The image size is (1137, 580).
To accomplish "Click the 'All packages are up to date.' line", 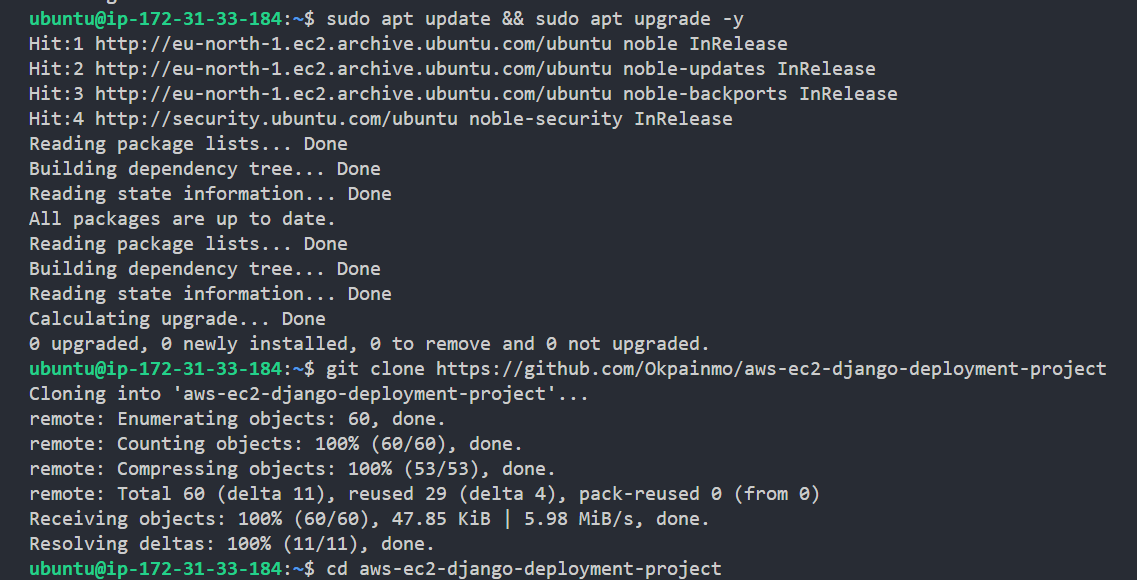I will point(182,219).
